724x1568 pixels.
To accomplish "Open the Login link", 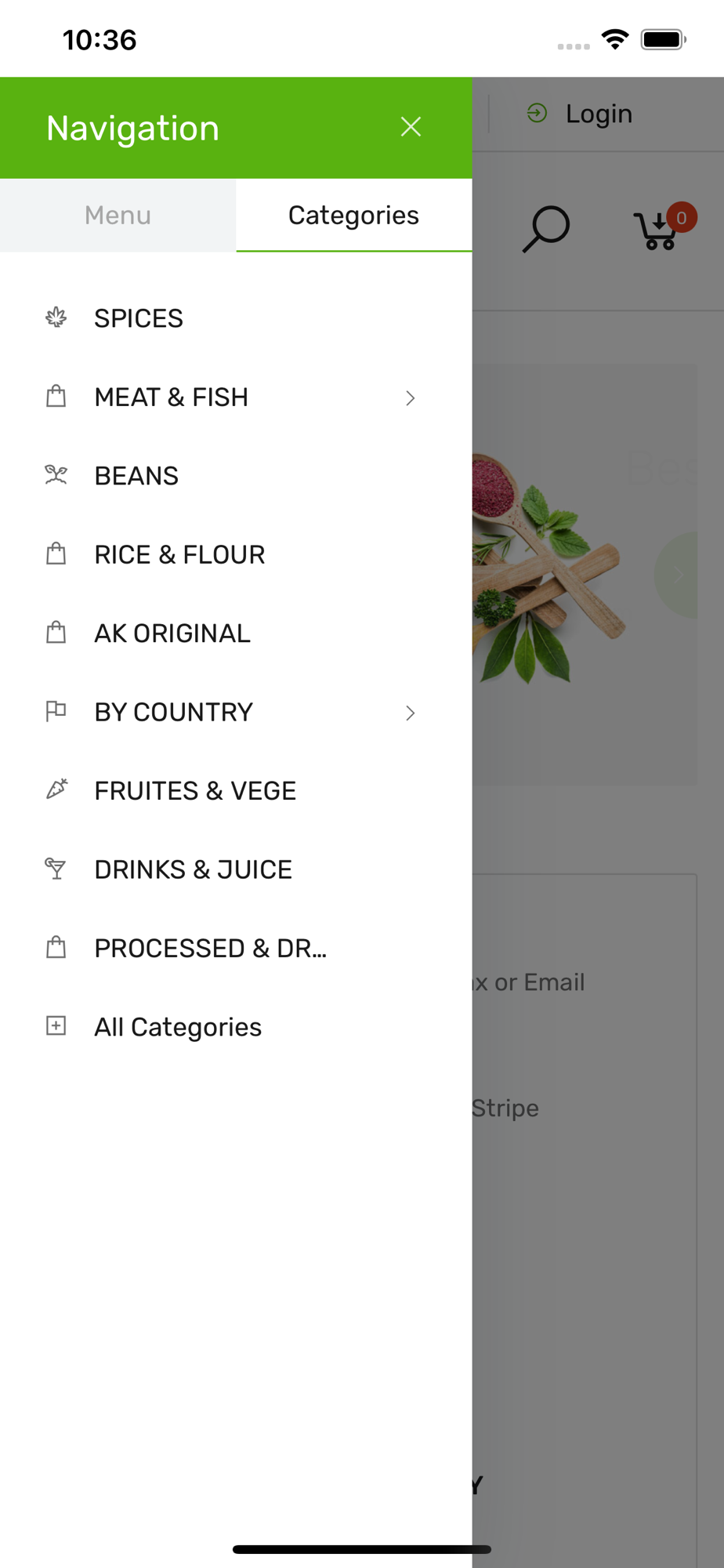I will [x=580, y=114].
